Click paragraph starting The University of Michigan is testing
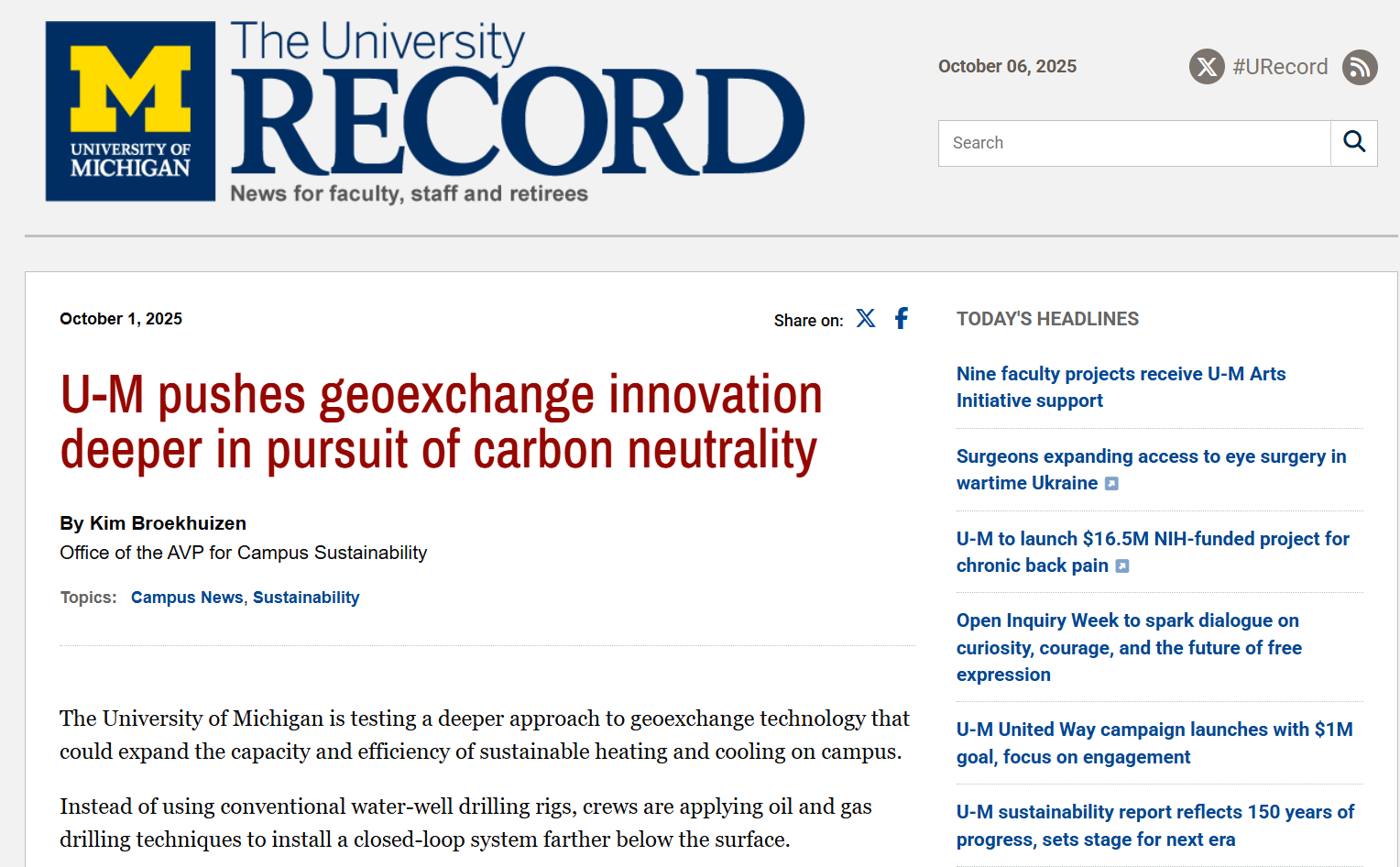 tap(485, 735)
